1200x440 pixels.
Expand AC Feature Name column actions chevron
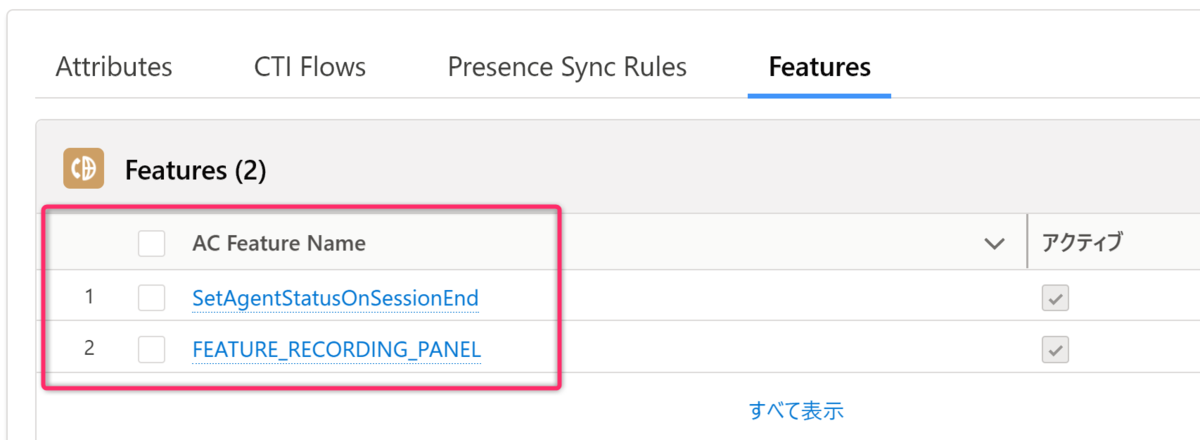[993, 243]
